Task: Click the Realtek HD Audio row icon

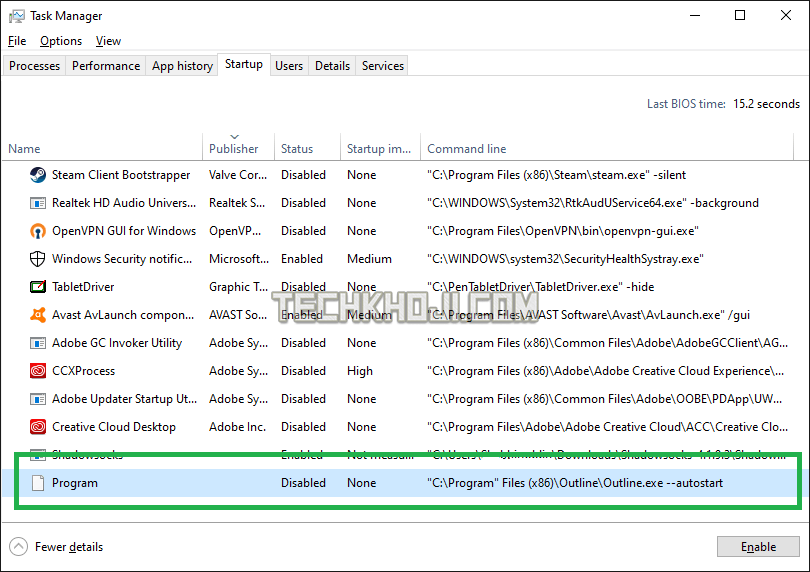Action: tap(38, 203)
